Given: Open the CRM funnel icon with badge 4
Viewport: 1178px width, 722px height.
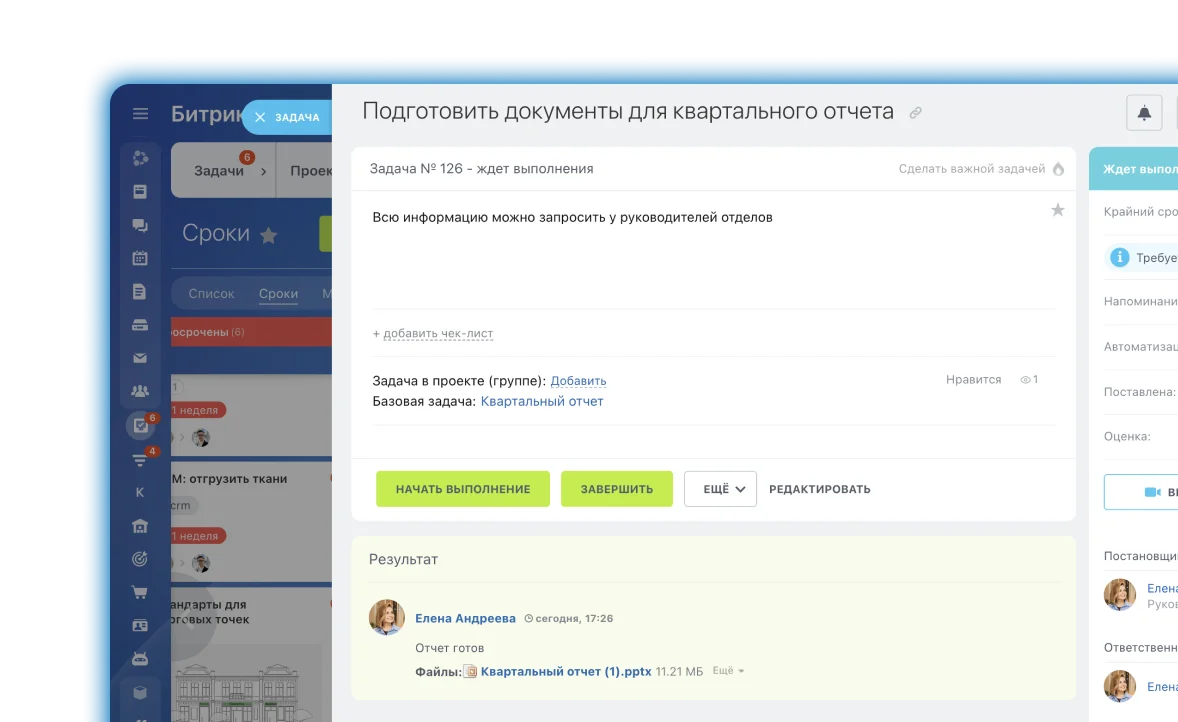Looking at the screenshot, I should click(x=139, y=458).
